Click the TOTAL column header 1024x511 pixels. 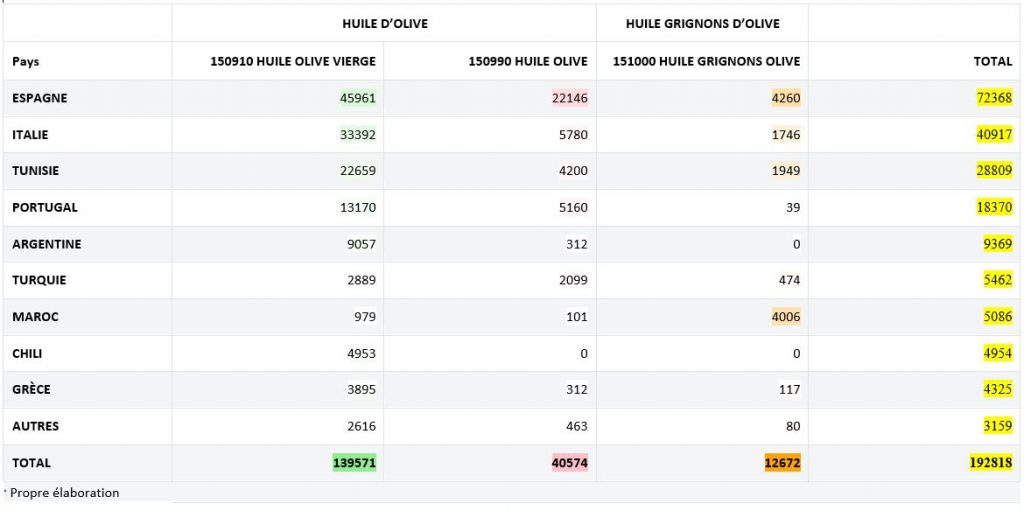993,61
